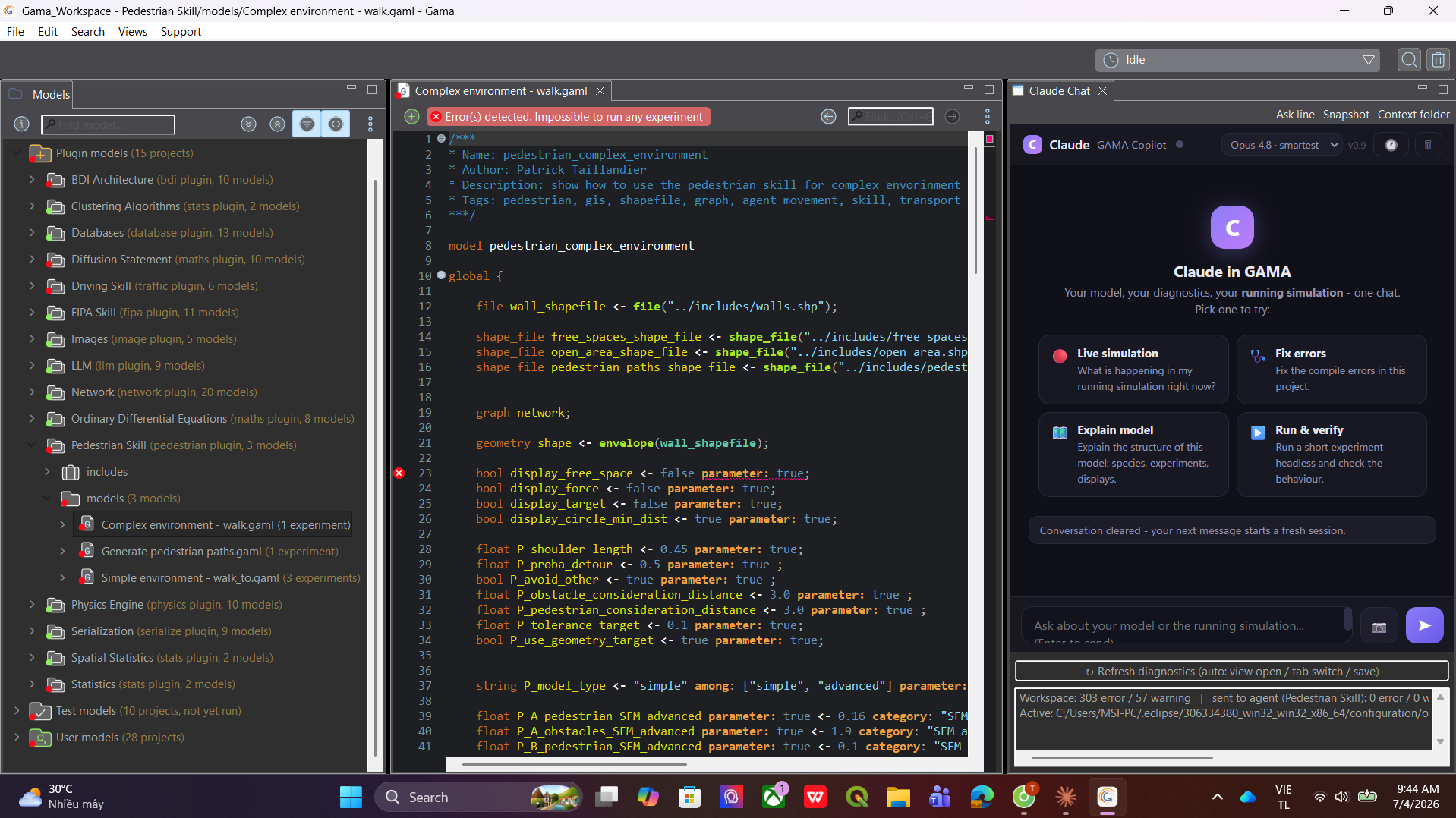The width and height of the screenshot is (1456, 818).
Task: Click the Gama icon in taskbar
Action: tap(1107, 797)
